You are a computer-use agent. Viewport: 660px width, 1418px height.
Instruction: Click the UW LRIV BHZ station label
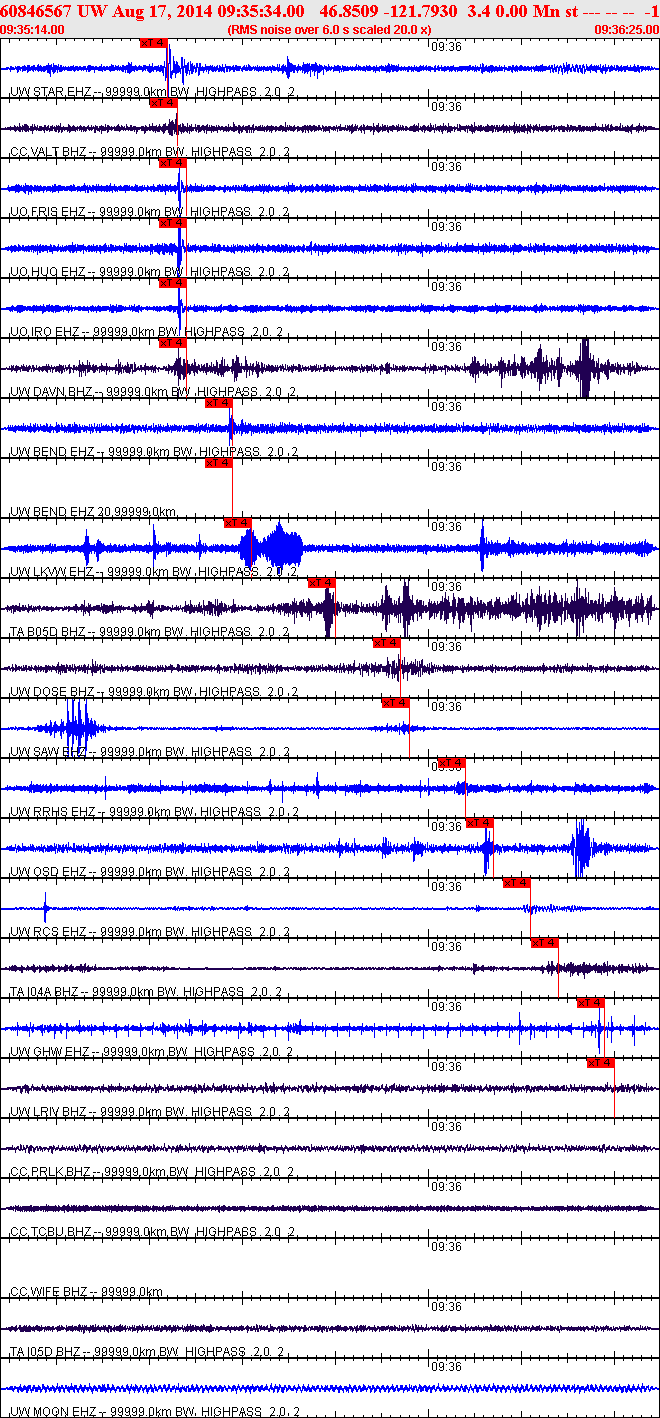150,1112
